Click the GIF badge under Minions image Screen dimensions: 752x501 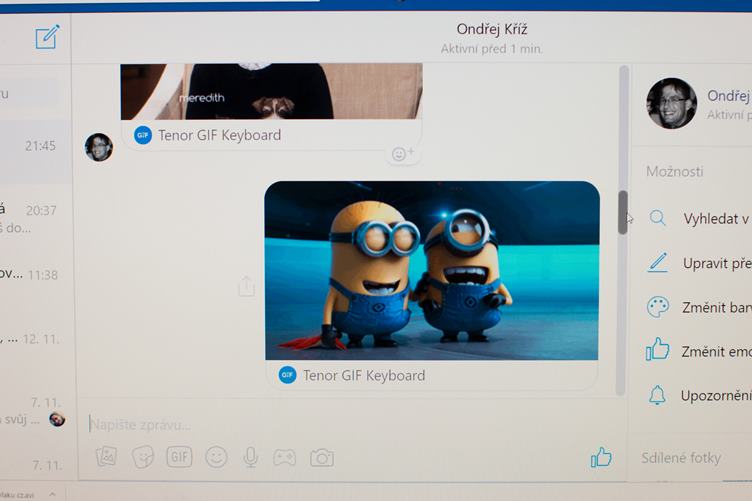287,375
